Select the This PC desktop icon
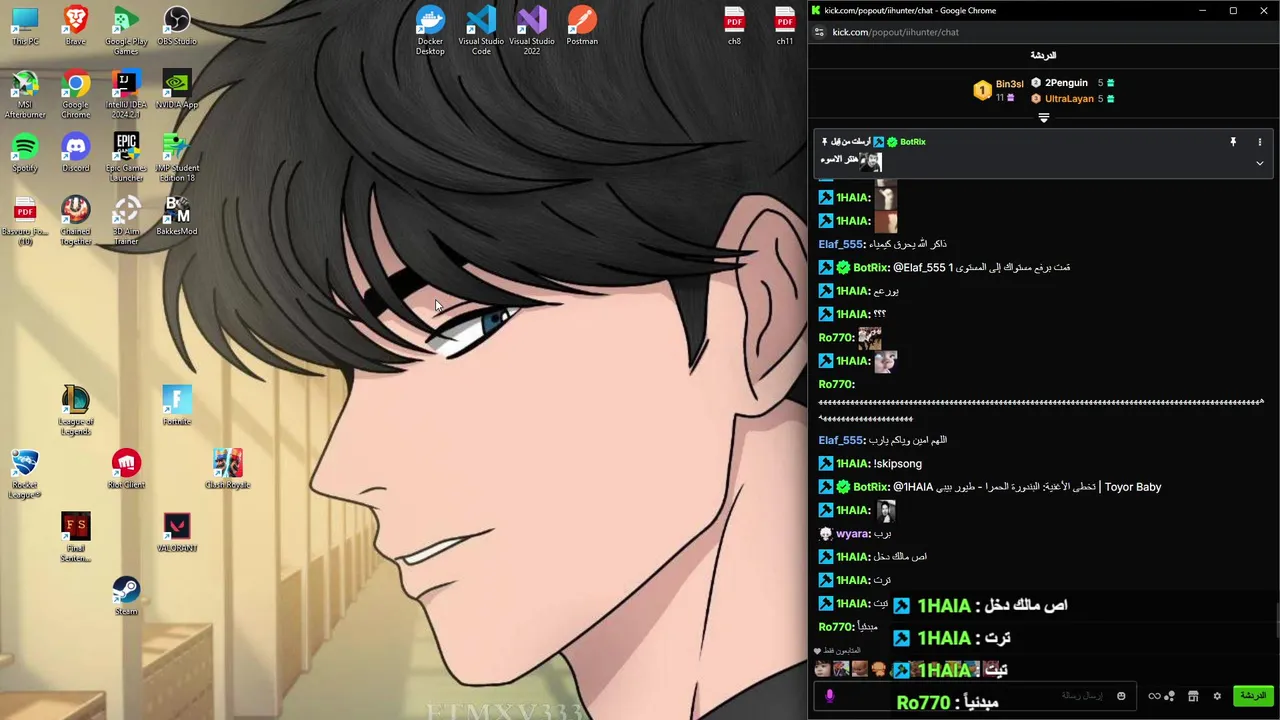This screenshot has width=1280, height=720. [25, 26]
